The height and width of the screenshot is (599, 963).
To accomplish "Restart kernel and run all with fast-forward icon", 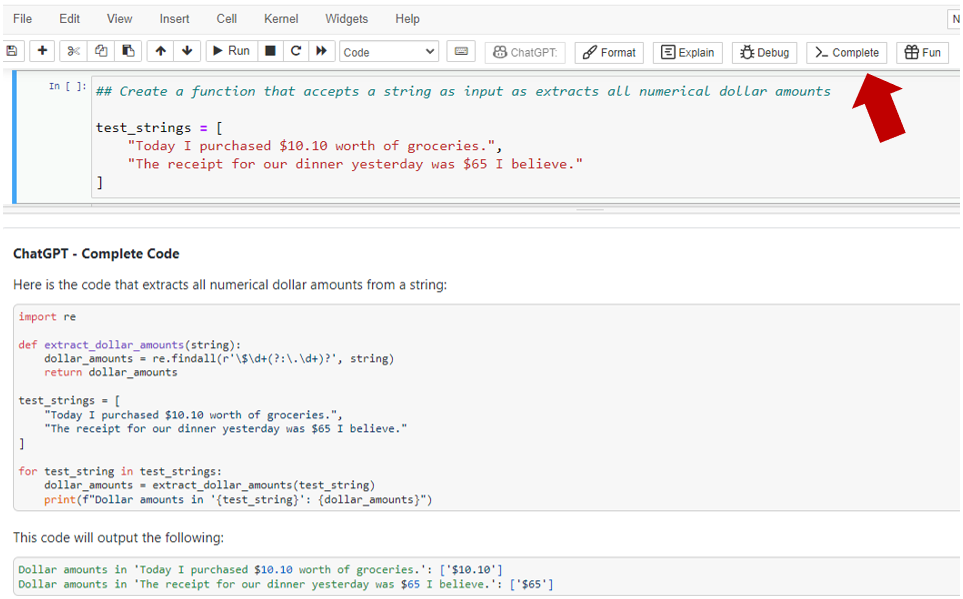I will pos(322,51).
